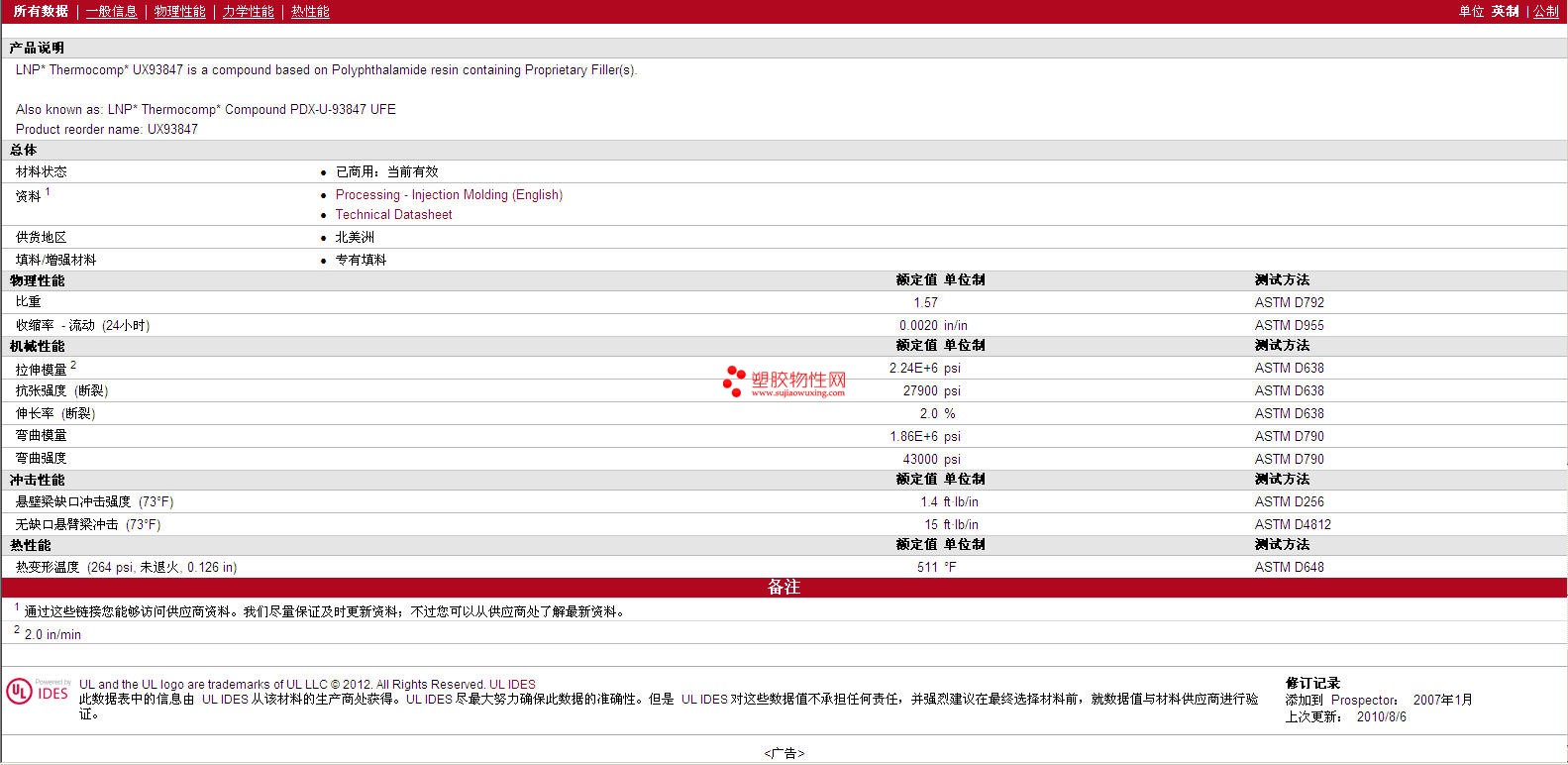This screenshot has height=765, width=1568.
Task: Click the 机械性能 section heading
Action: coord(37,347)
